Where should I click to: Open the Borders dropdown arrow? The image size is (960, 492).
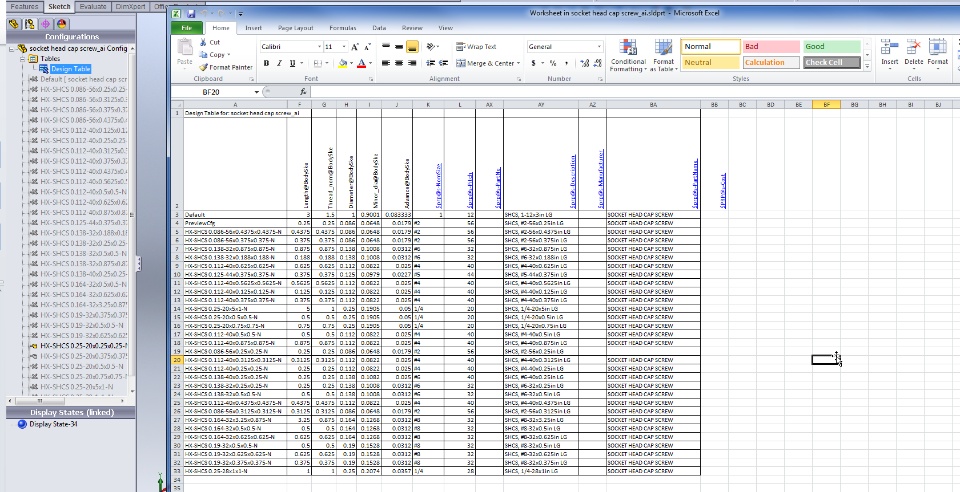(327, 63)
